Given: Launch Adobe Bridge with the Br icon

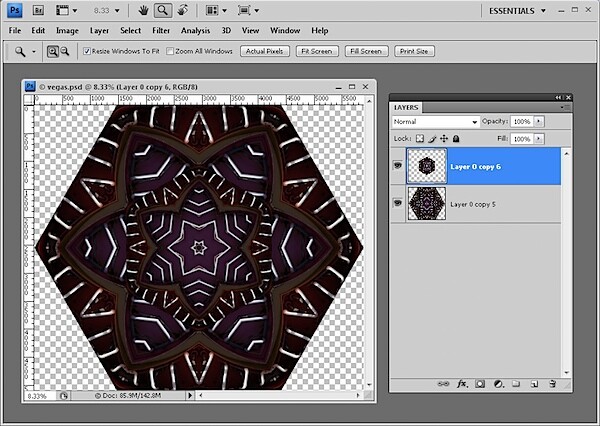Looking at the screenshot, I should [x=38, y=10].
